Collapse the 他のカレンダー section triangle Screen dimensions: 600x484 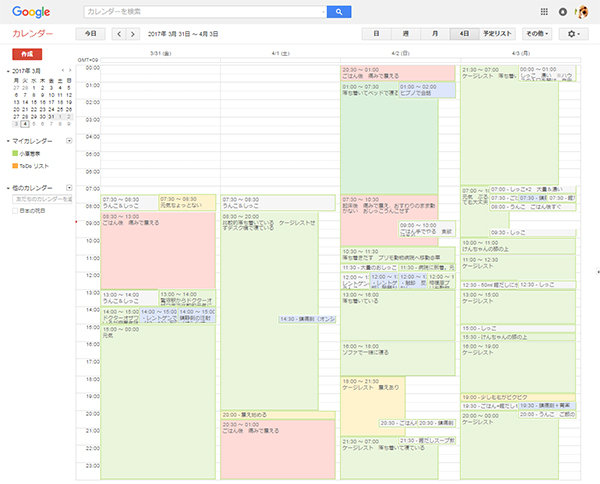coord(8,188)
